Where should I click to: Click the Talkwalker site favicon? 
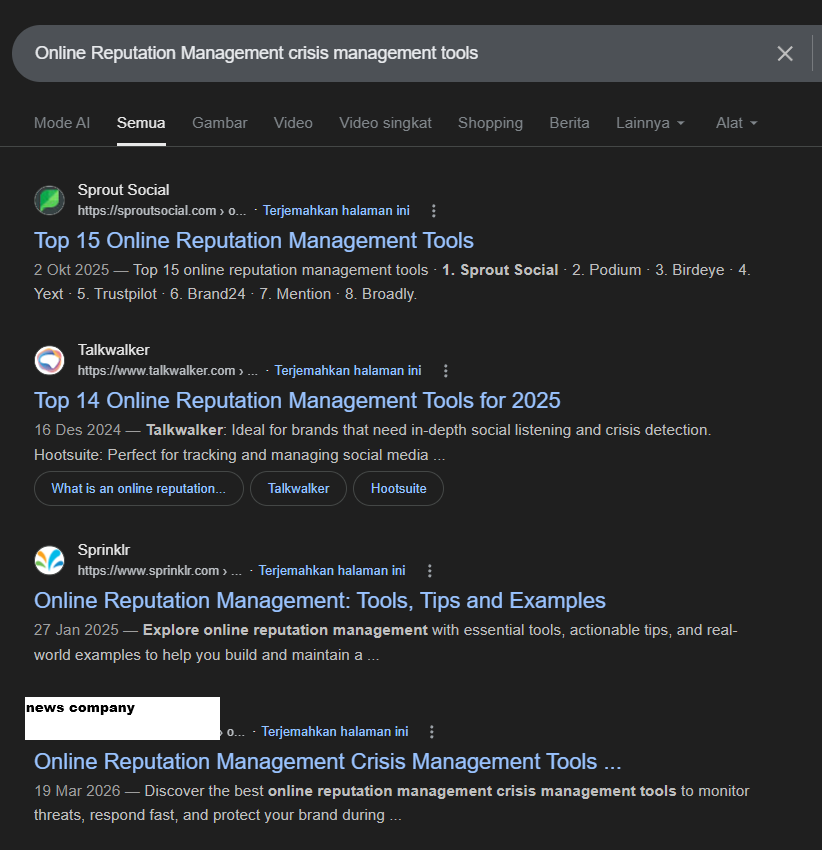point(50,360)
